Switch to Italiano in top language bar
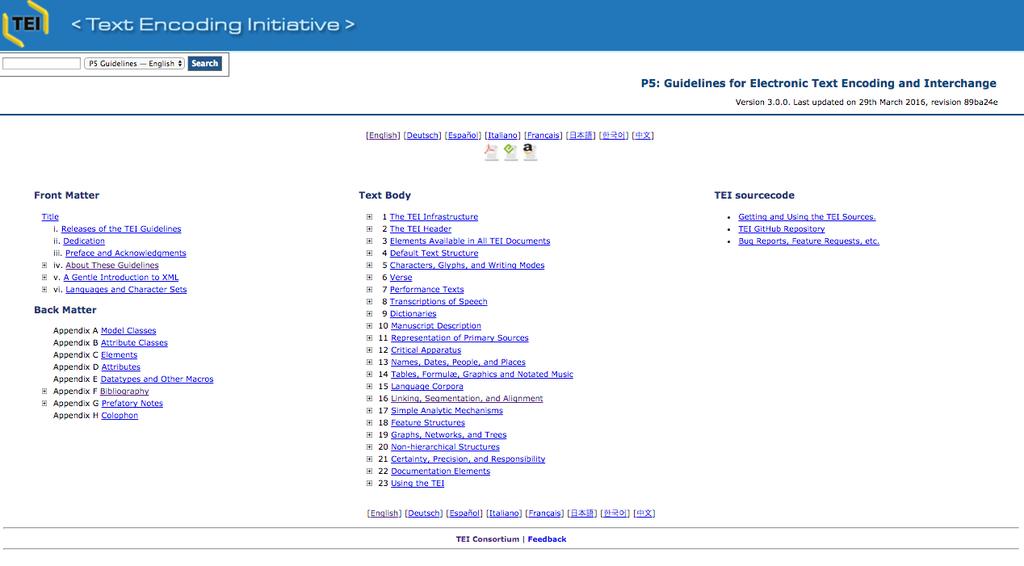Screen dimensions: 1024x566 tap(502, 135)
